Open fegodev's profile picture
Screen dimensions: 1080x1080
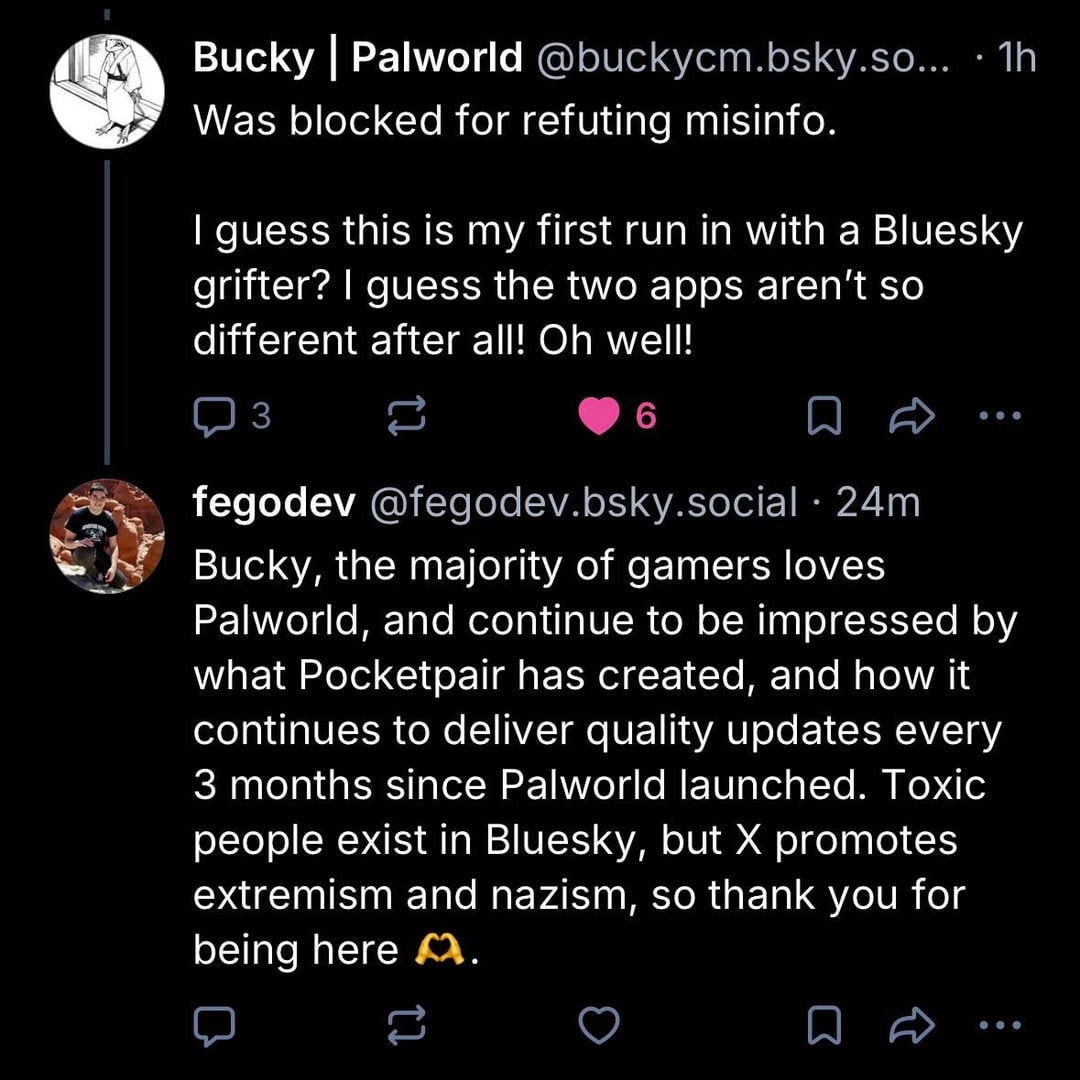tap(107, 536)
